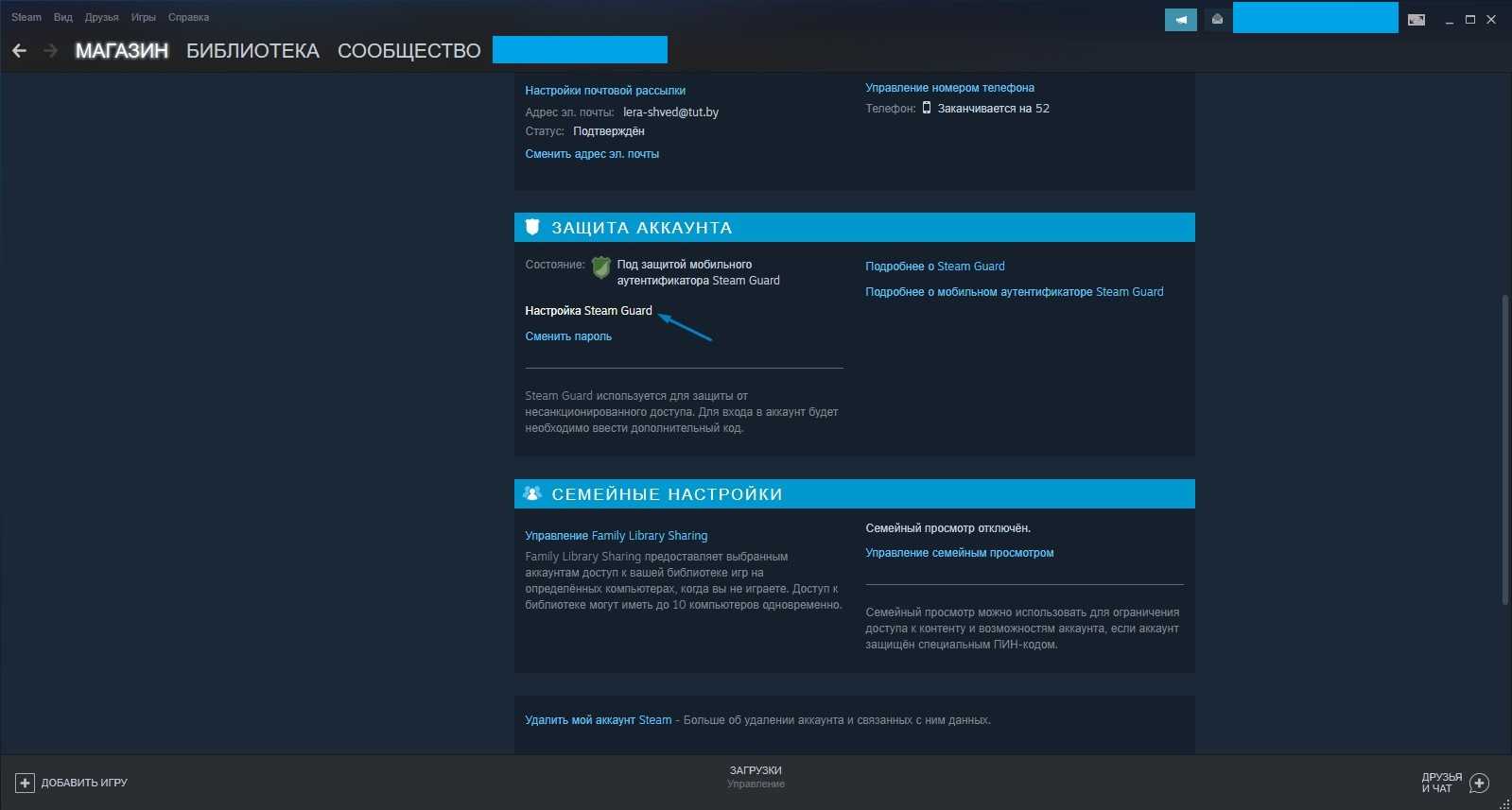Go to the БИБЛИОТЕКА tab

pyautogui.click(x=252, y=51)
